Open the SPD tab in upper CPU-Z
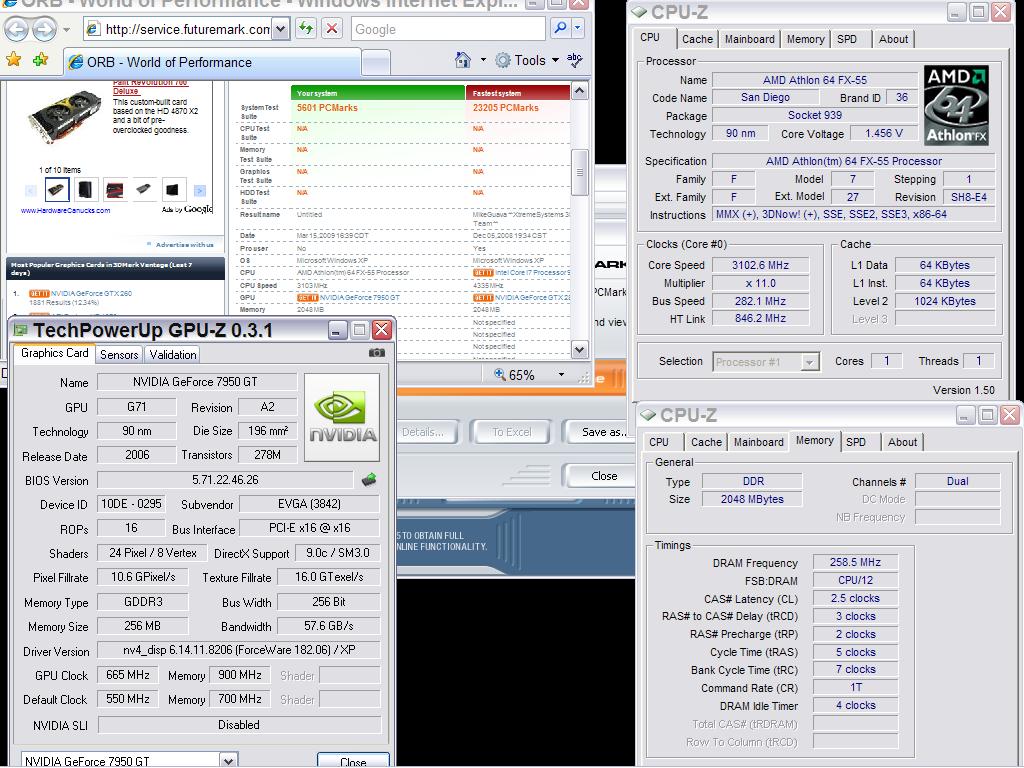Screen dimensions: 1024x768 pos(847,39)
